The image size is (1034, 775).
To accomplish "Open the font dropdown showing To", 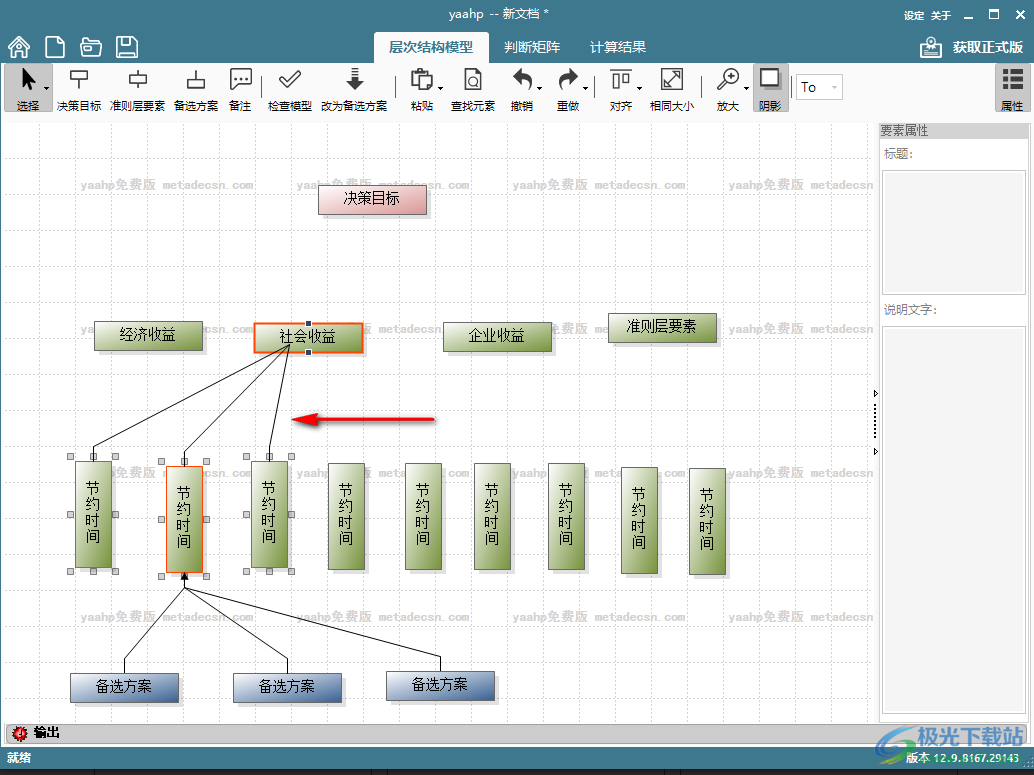I will point(818,87).
